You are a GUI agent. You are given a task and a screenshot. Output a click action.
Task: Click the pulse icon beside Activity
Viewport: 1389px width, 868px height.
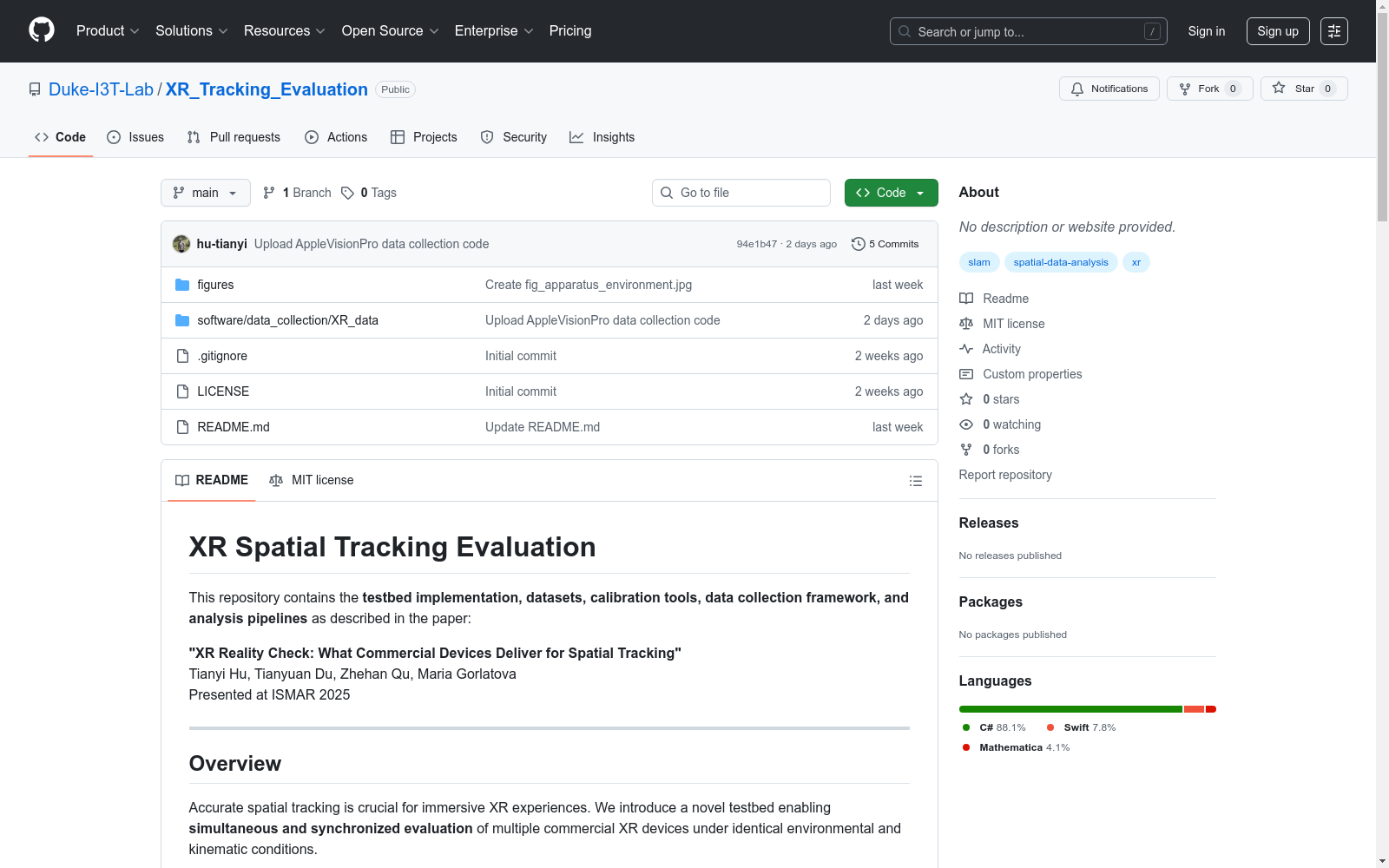(966, 349)
